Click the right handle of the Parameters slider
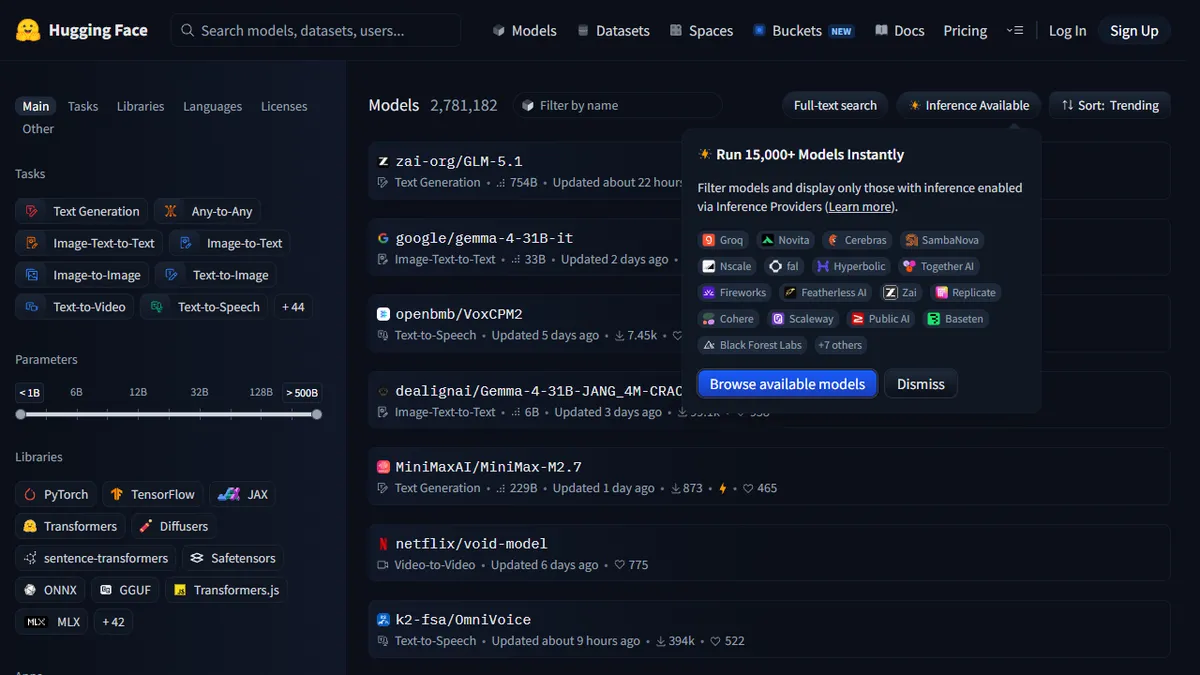Viewport: 1200px width, 675px height. 317,412
